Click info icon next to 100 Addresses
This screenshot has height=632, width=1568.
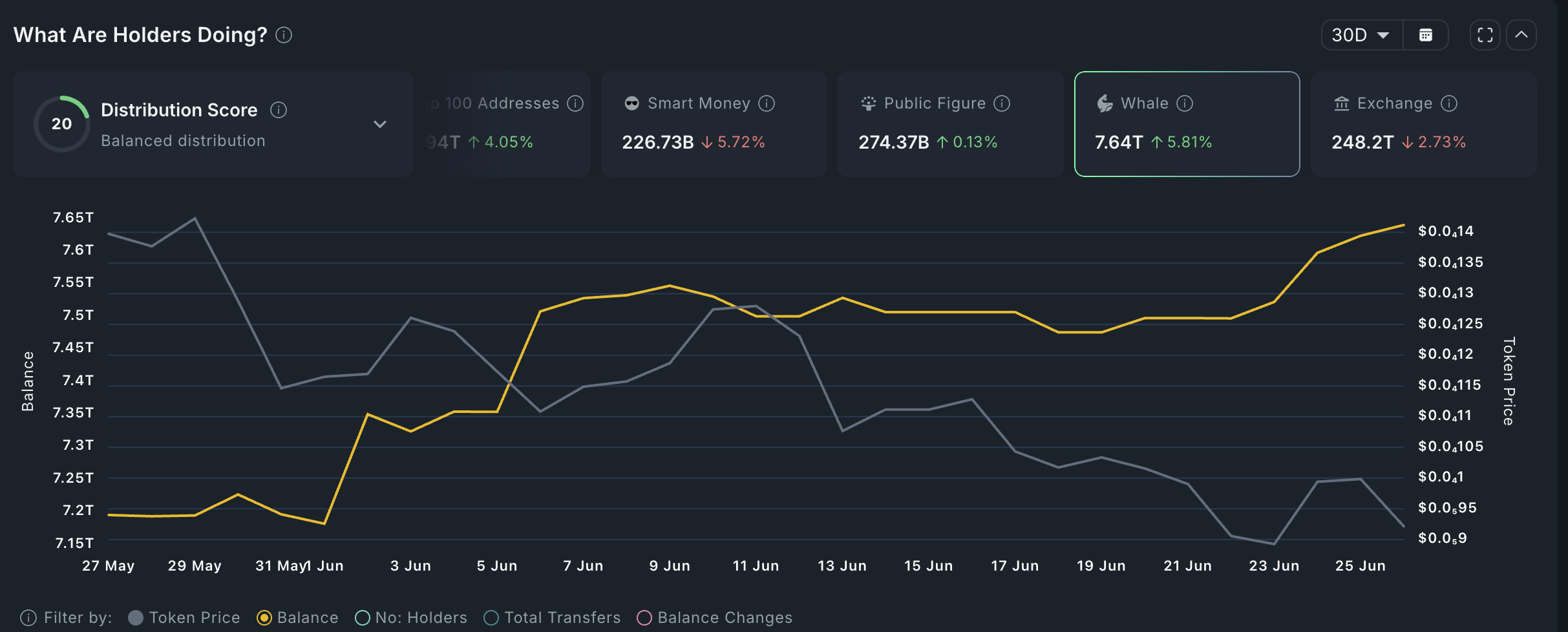(575, 103)
